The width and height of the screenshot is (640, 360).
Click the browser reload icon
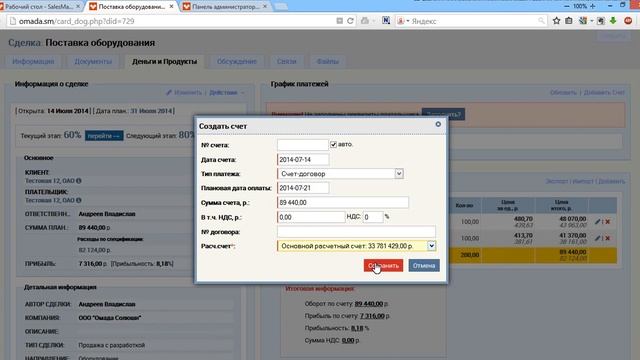(x=350, y=21)
